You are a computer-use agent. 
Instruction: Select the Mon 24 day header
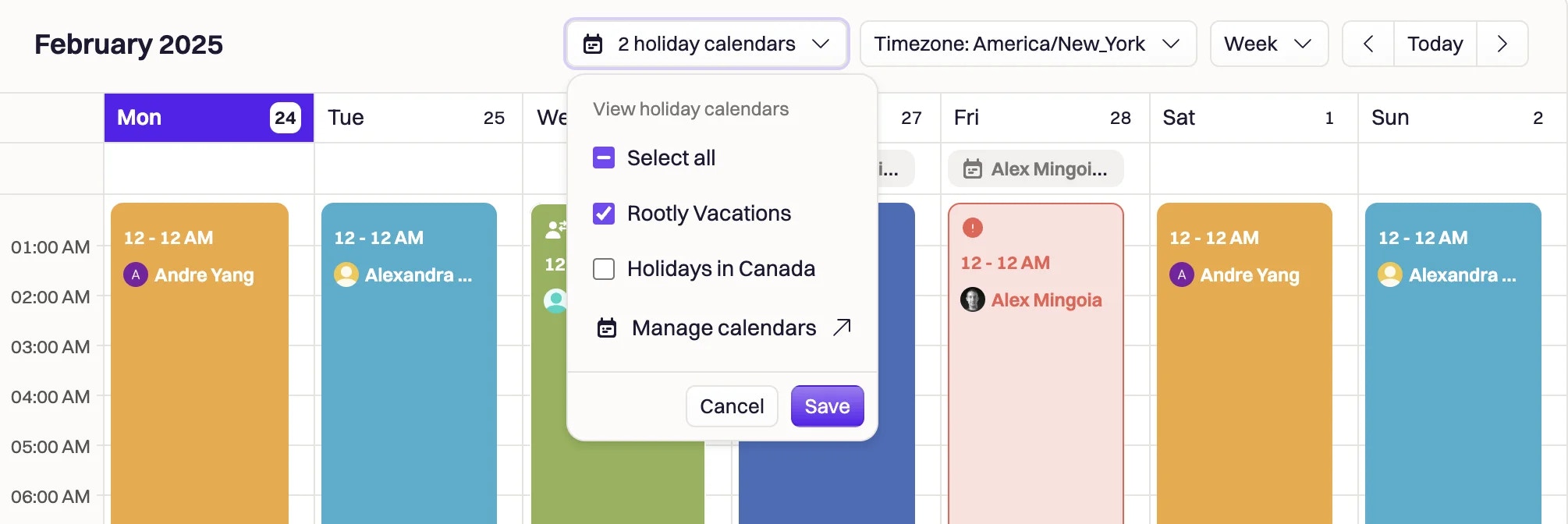pyautogui.click(x=209, y=118)
